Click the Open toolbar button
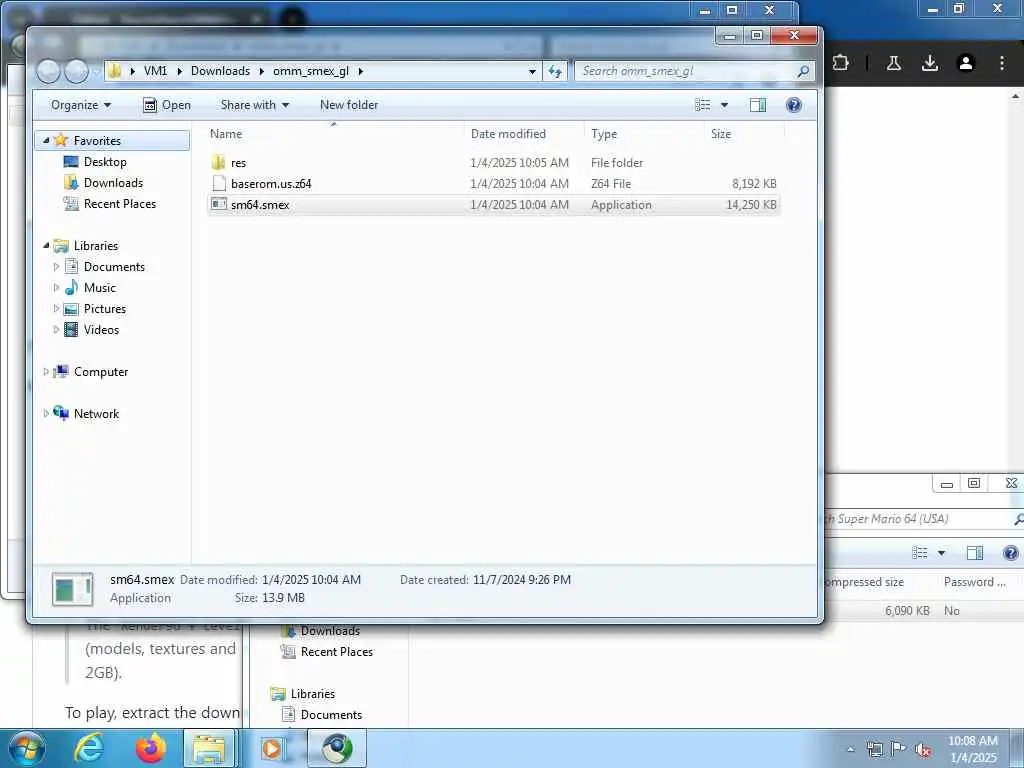Image resolution: width=1024 pixels, height=768 pixels. pyautogui.click(x=167, y=105)
